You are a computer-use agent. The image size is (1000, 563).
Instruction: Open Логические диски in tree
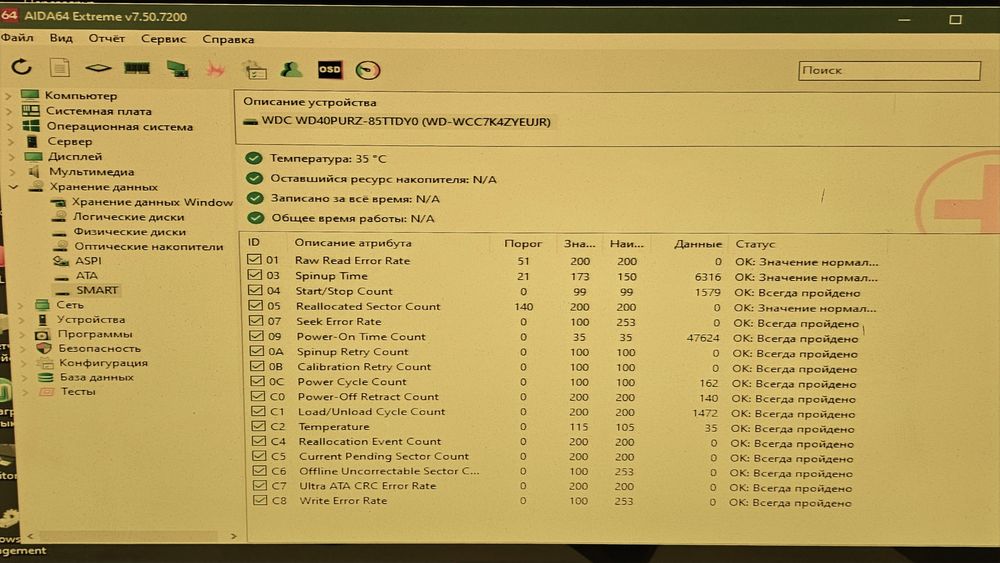128,217
